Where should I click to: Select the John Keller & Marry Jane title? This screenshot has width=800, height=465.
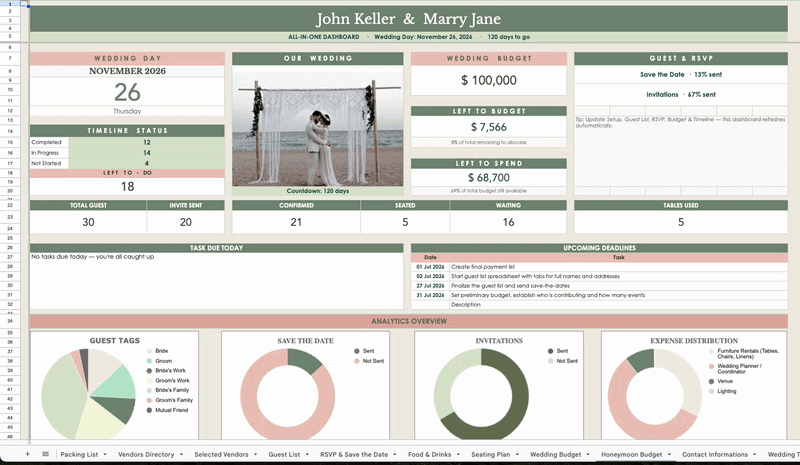[x=408, y=19]
